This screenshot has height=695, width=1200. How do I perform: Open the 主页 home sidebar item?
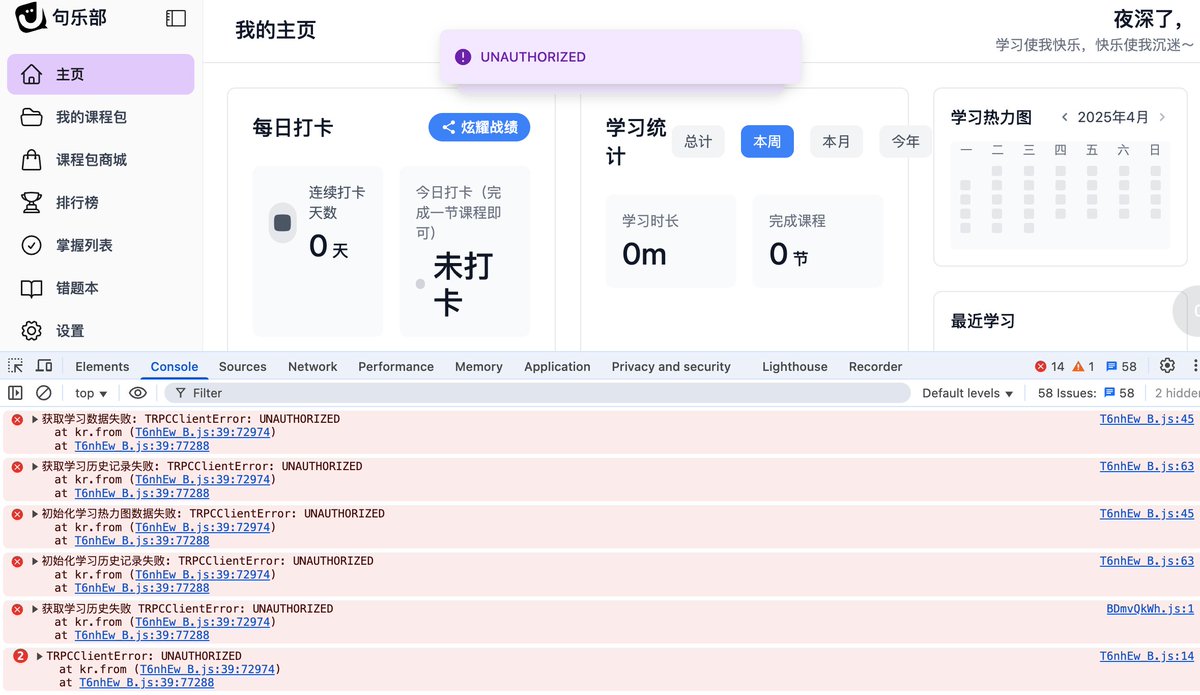pos(101,74)
